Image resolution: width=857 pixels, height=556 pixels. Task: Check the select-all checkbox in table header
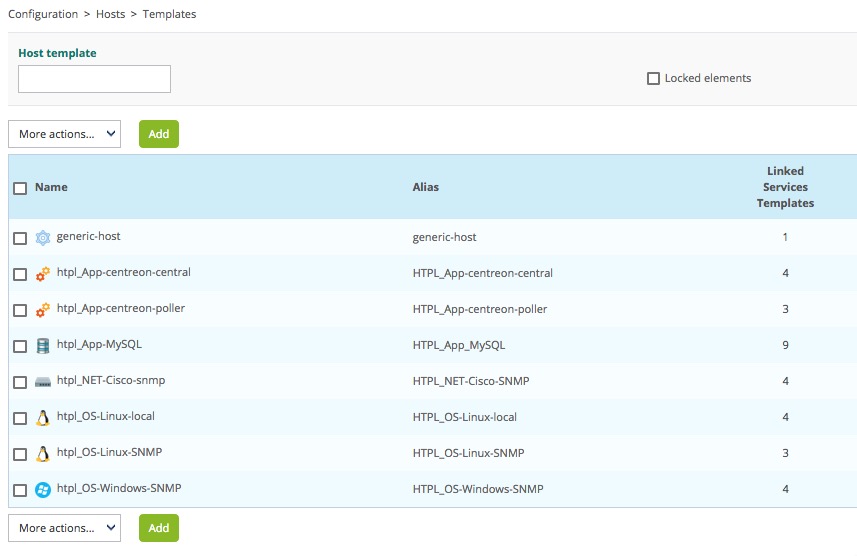tap(20, 188)
